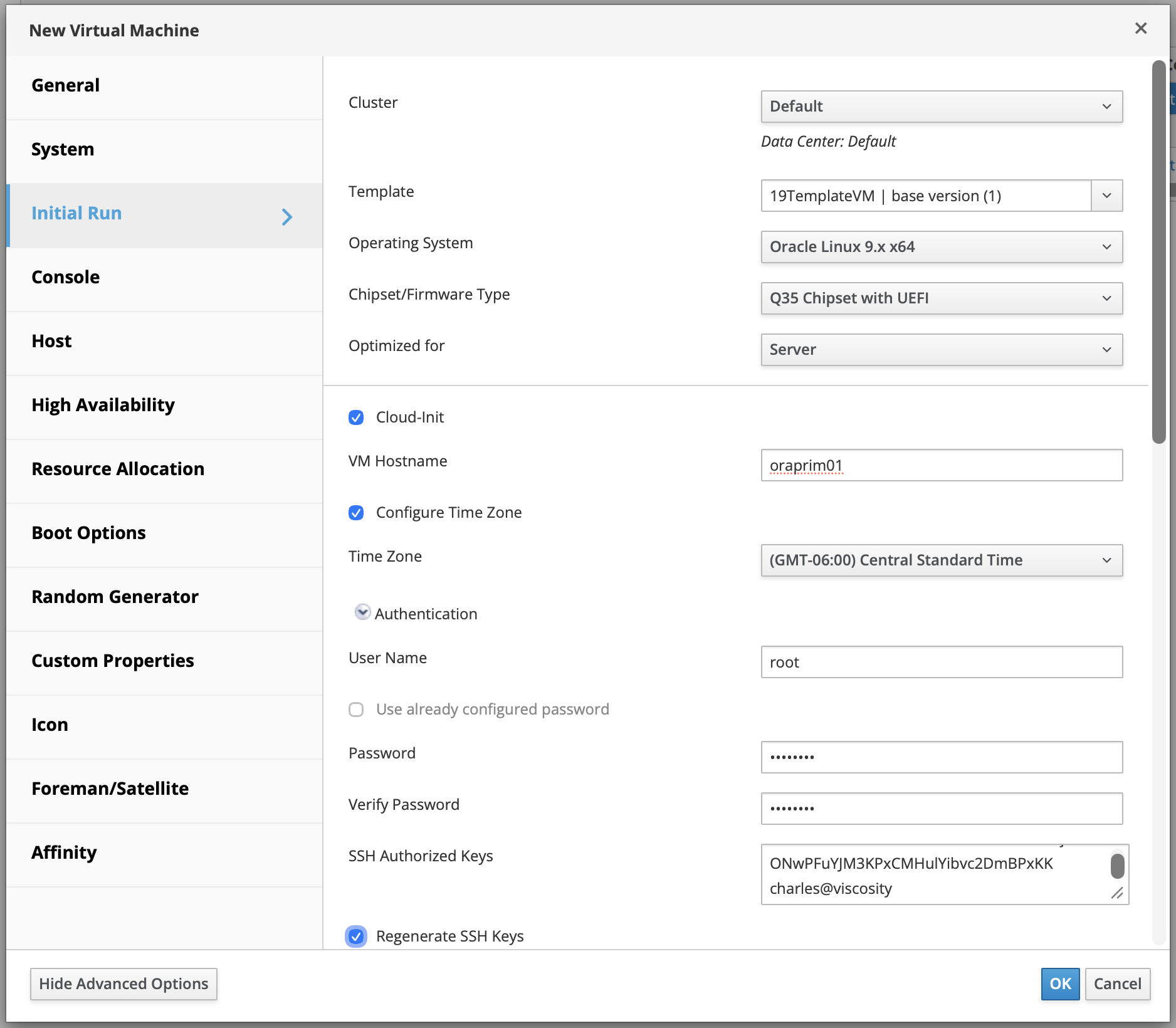
Task: Click the Password field
Action: tap(942, 757)
